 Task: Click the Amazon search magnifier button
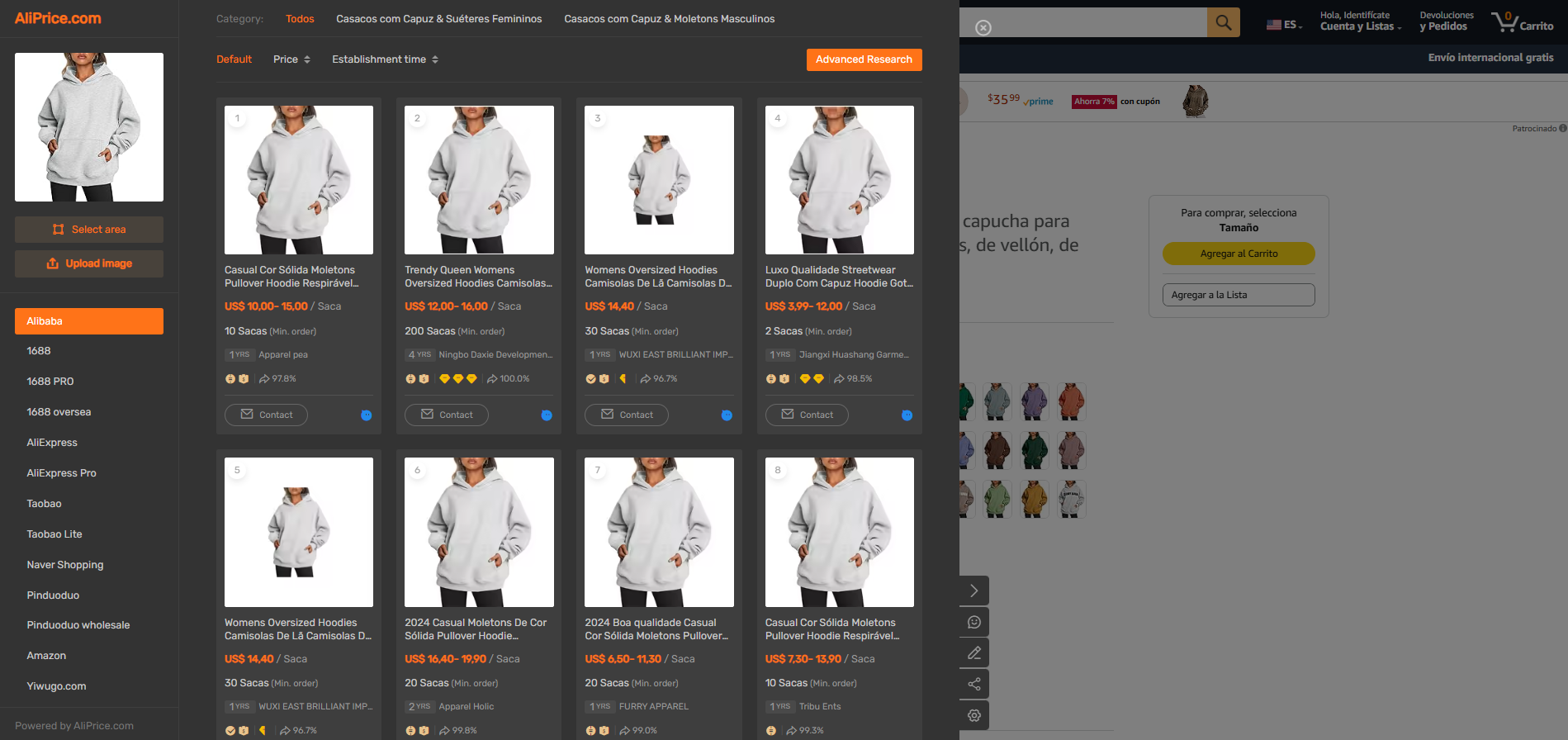[1224, 22]
